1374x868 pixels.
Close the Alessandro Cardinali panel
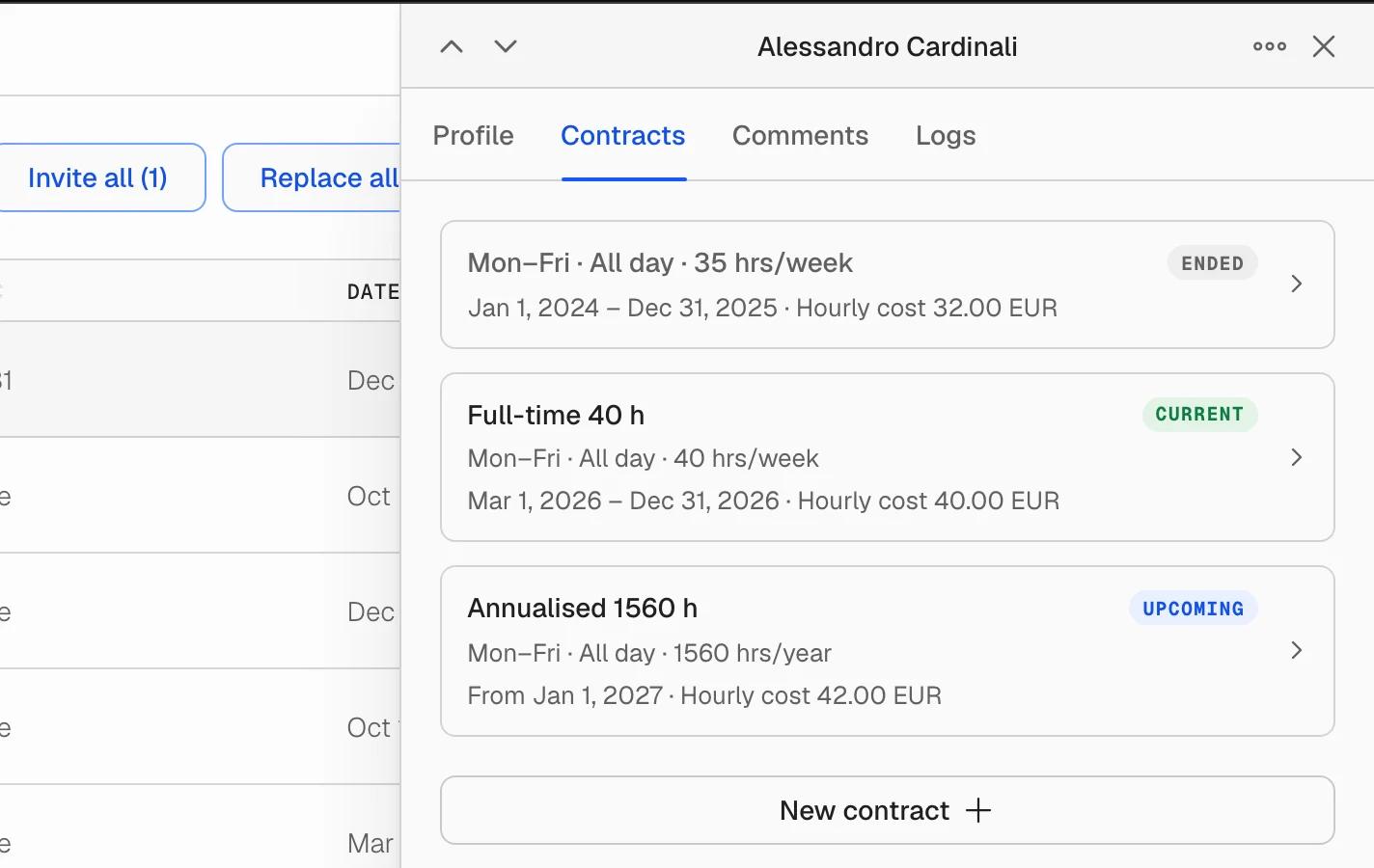click(x=1324, y=46)
